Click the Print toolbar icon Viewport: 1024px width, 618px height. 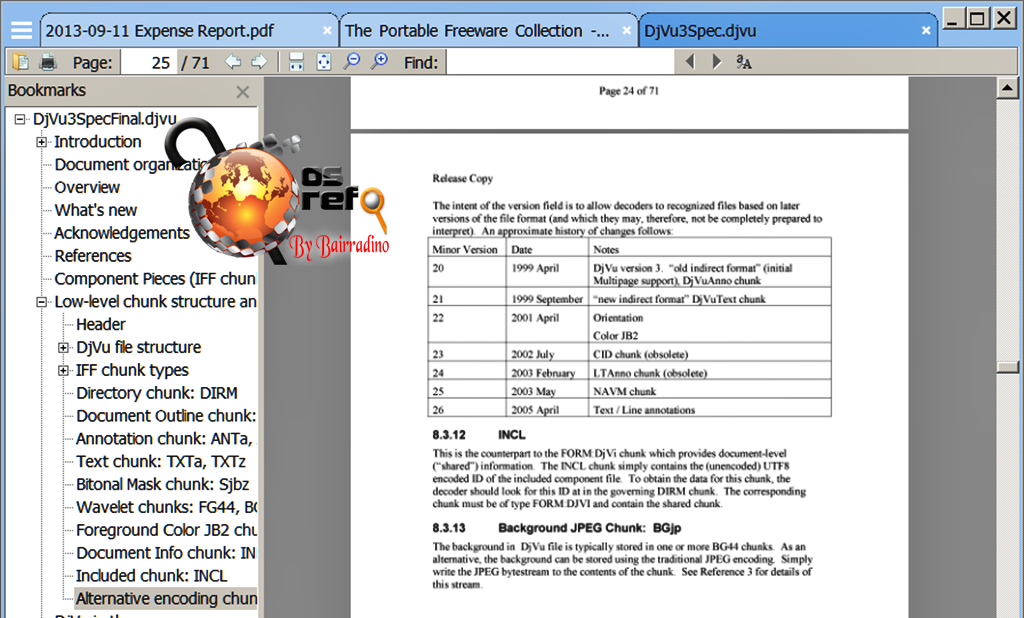click(48, 62)
